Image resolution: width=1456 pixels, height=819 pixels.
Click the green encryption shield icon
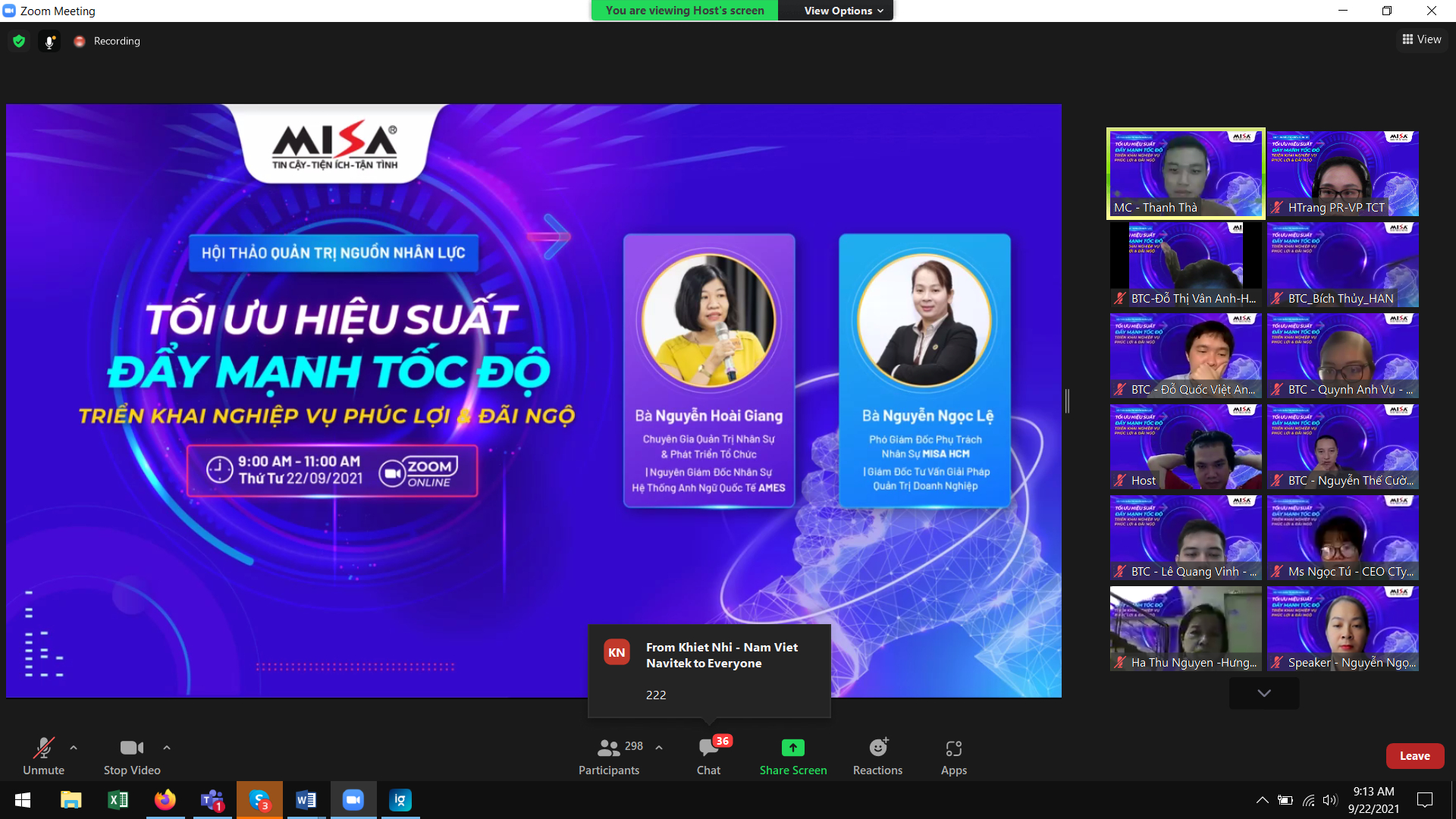(19, 41)
